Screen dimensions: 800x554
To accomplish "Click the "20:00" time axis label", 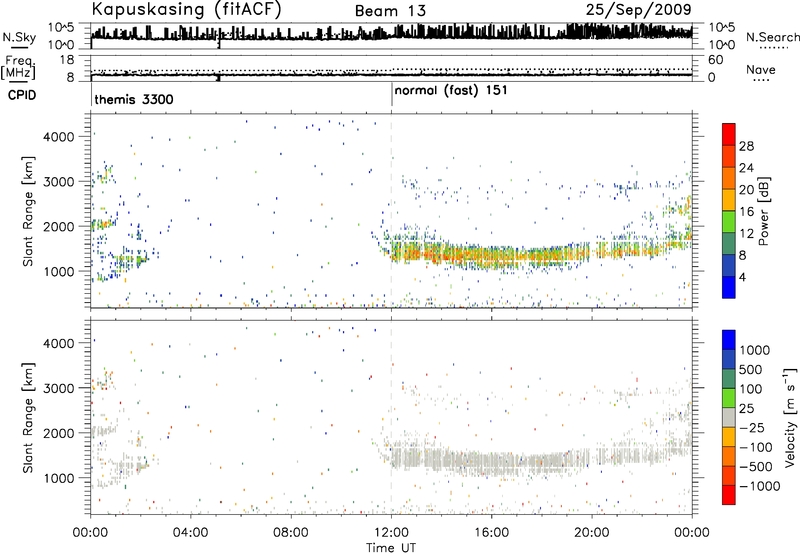I will click(592, 533).
